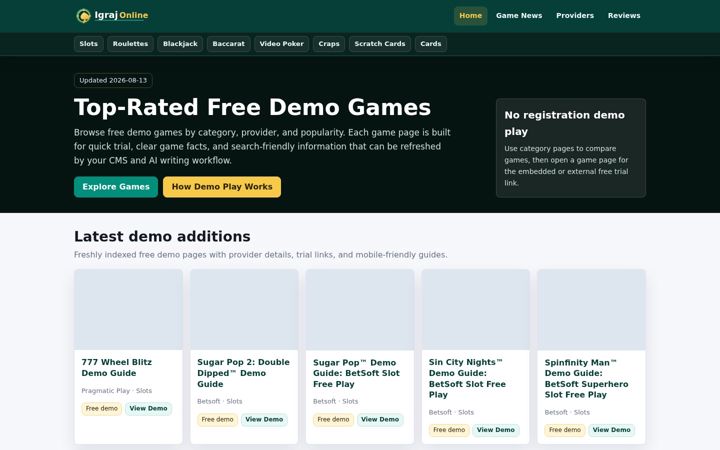Select the Roulettes category chip
This screenshot has height=450, width=720.
click(x=130, y=44)
